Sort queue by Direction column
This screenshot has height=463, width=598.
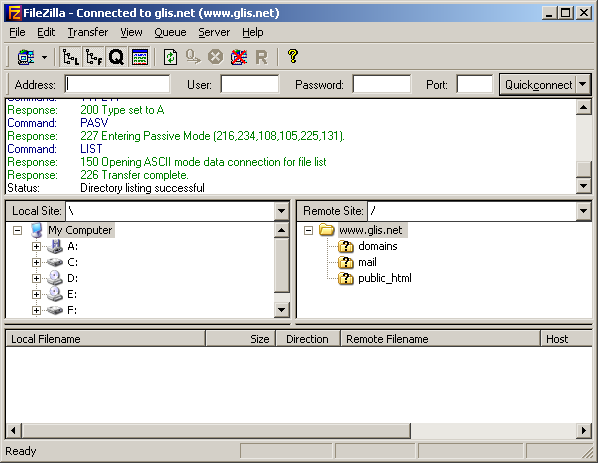pyautogui.click(x=308, y=339)
